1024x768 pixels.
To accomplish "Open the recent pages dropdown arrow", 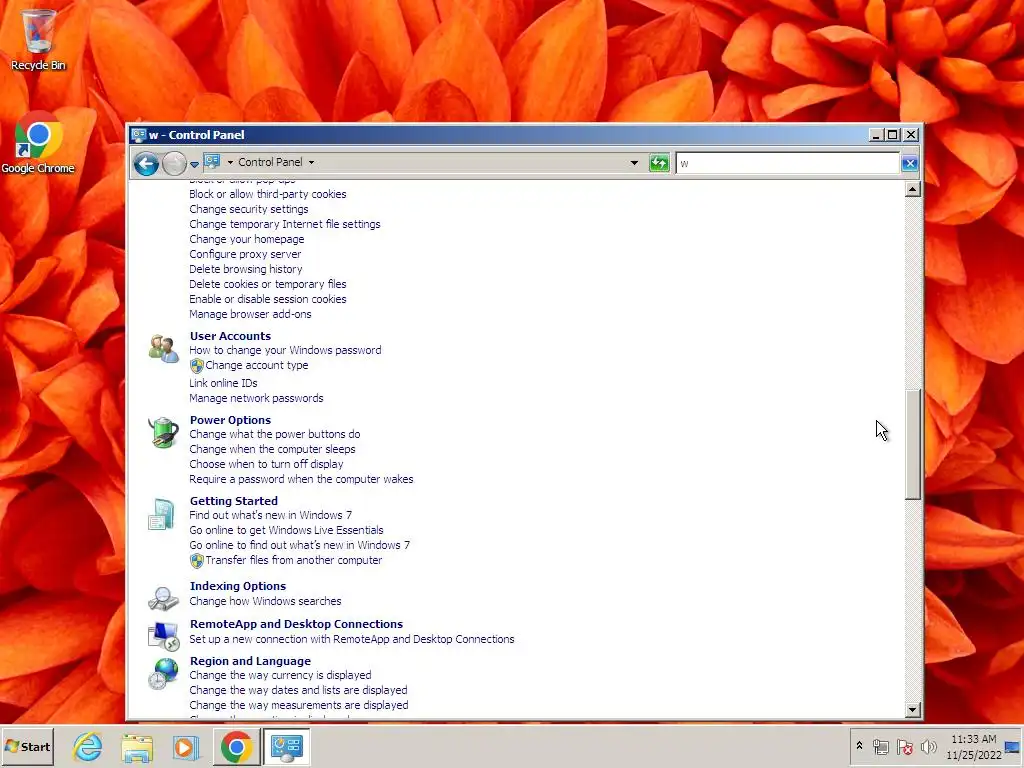I will 194,164.
